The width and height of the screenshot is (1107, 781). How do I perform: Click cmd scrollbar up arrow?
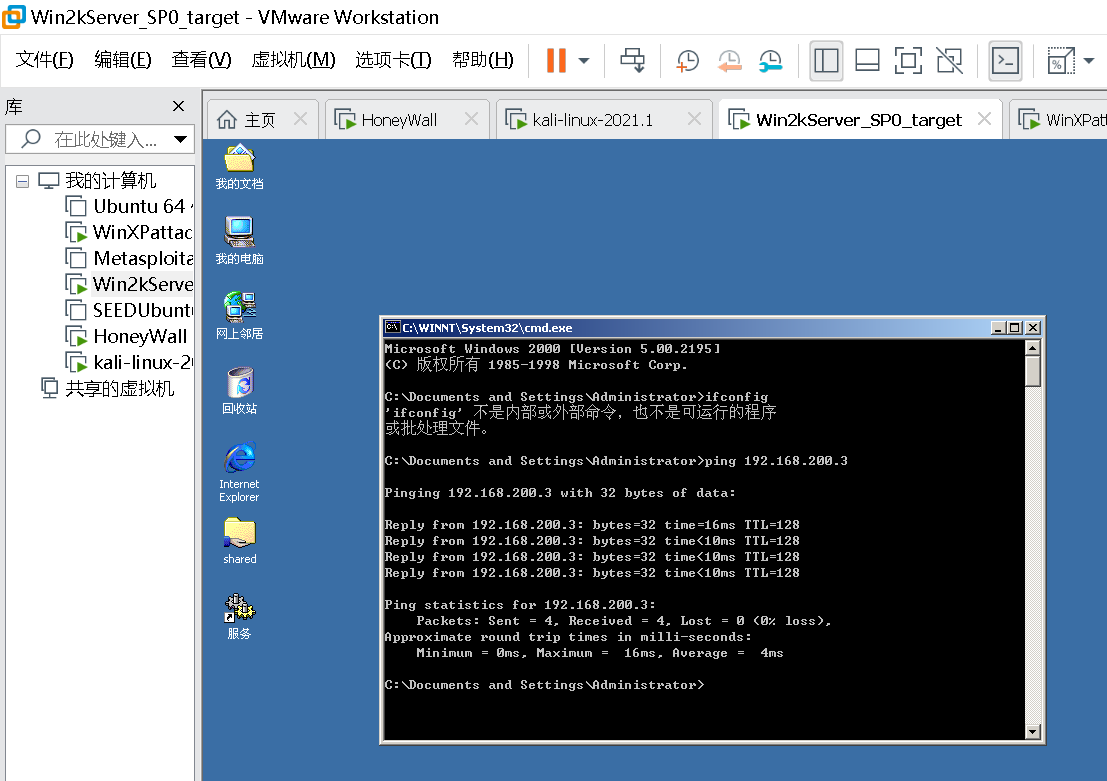pyautogui.click(x=1033, y=348)
